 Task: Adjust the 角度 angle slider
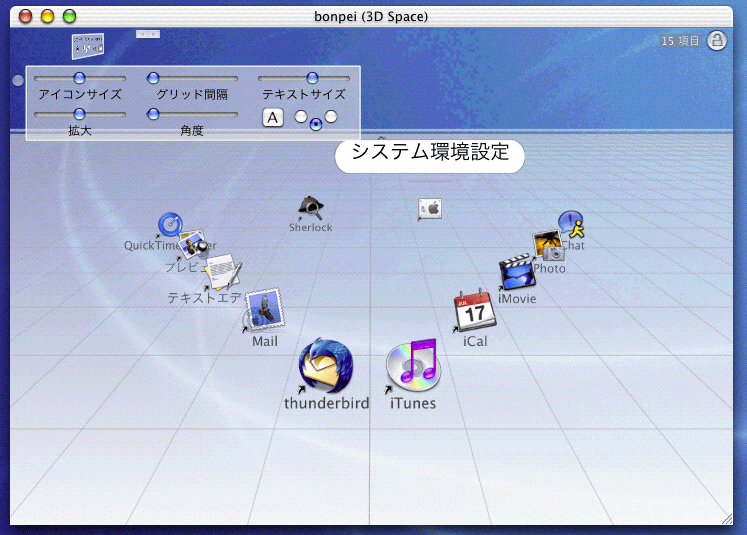(192, 114)
